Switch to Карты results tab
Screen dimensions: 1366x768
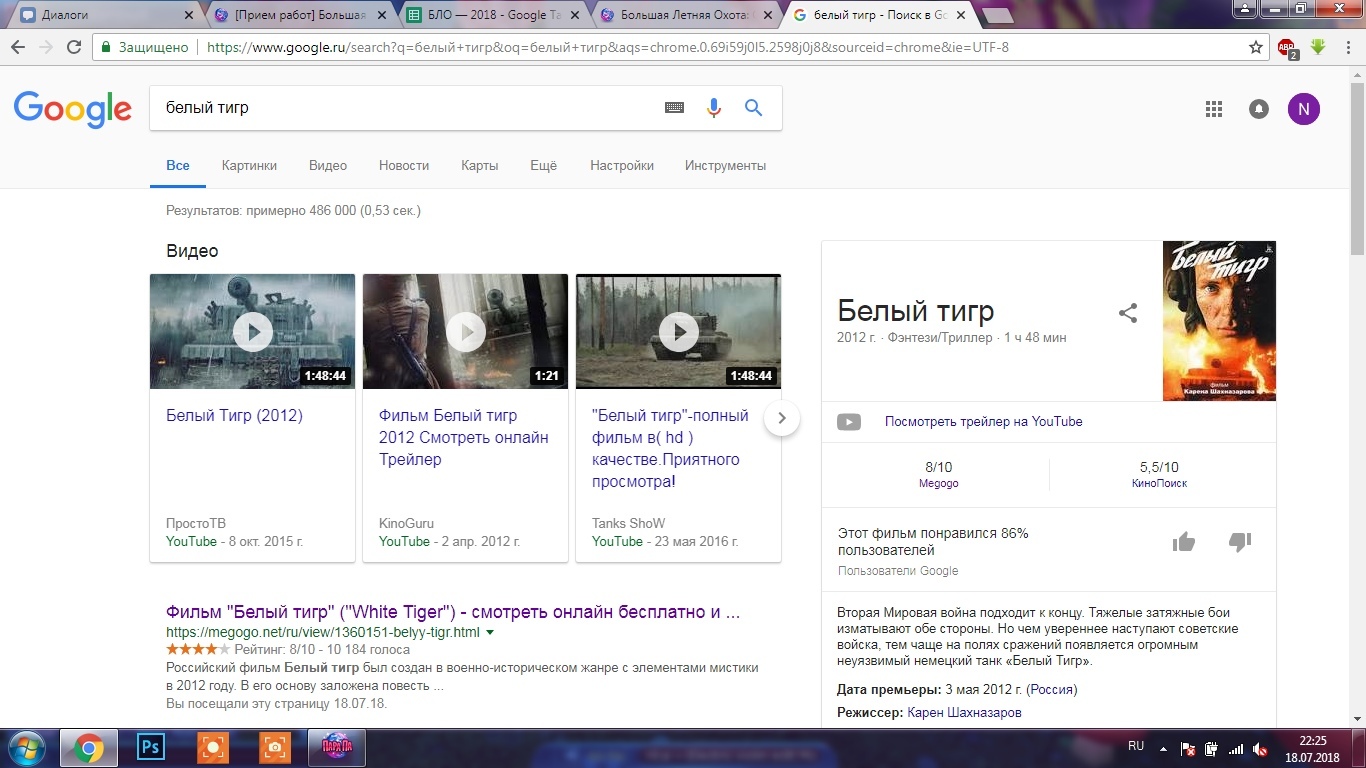[x=480, y=165]
